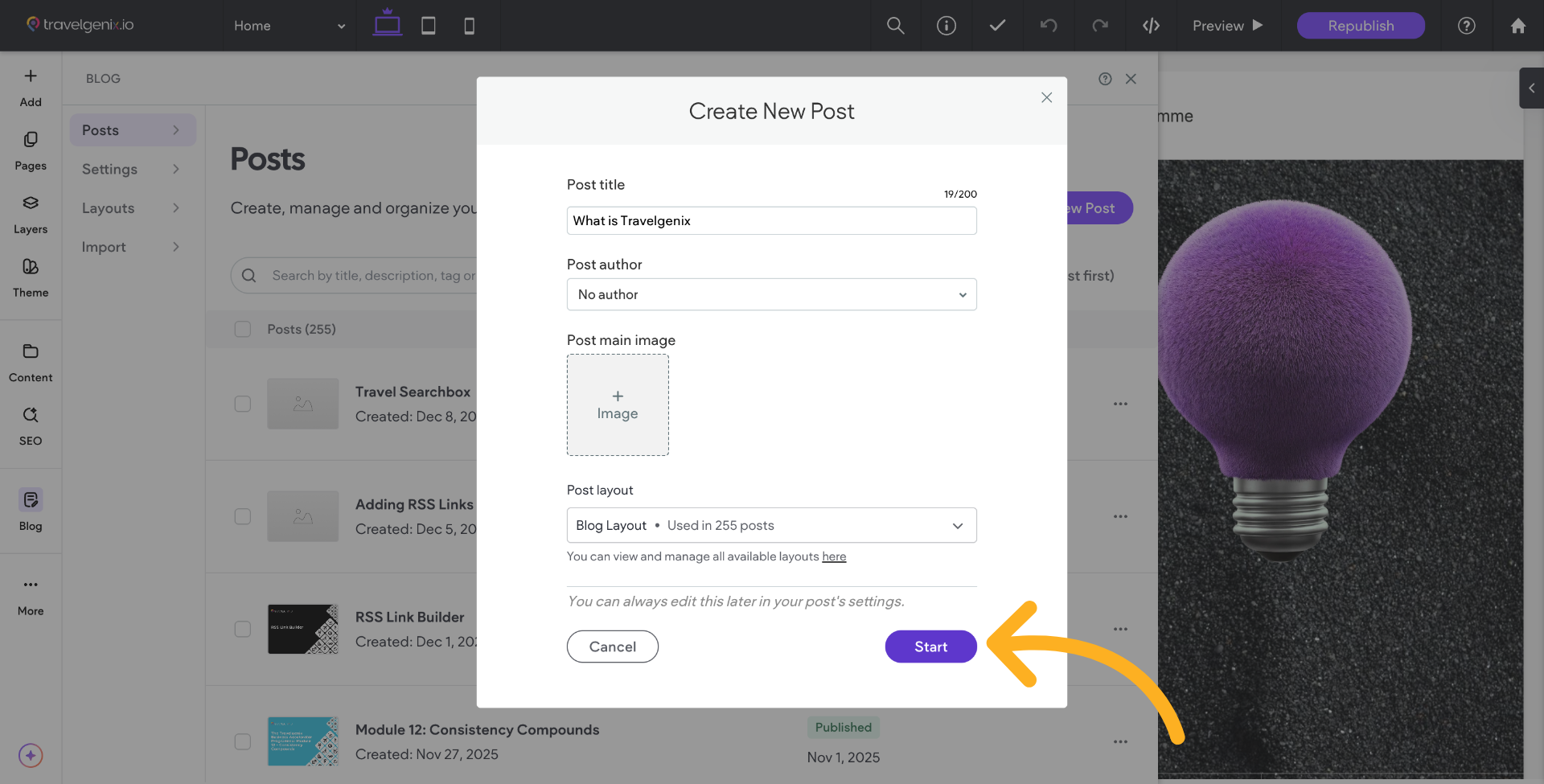Open the Home page selector dropdown

point(289,26)
